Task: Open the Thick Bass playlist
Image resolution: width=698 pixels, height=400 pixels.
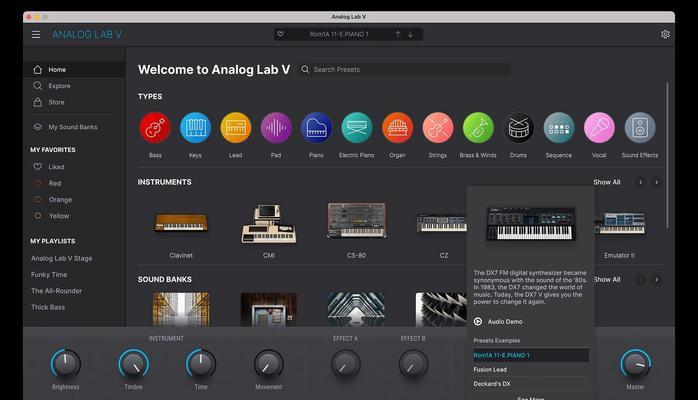Action: (x=48, y=307)
